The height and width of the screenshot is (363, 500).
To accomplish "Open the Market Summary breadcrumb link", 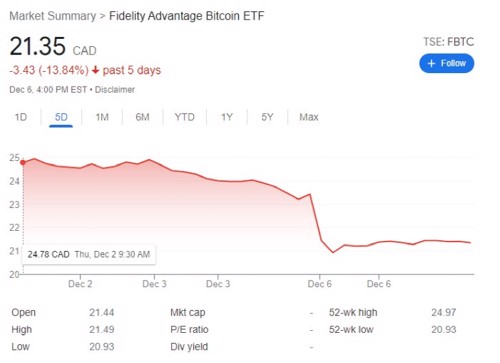I will point(53,16).
